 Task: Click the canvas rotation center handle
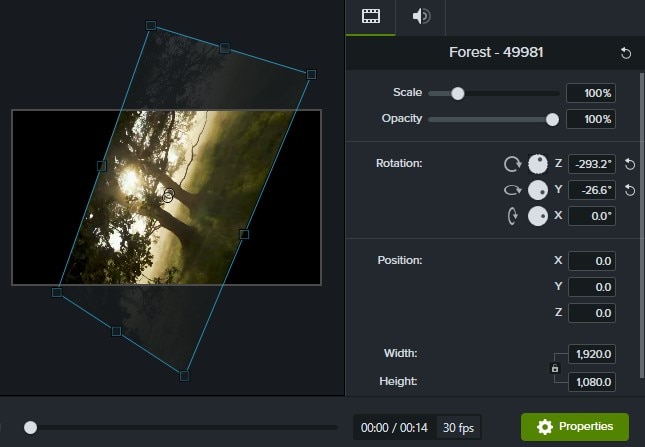click(168, 195)
